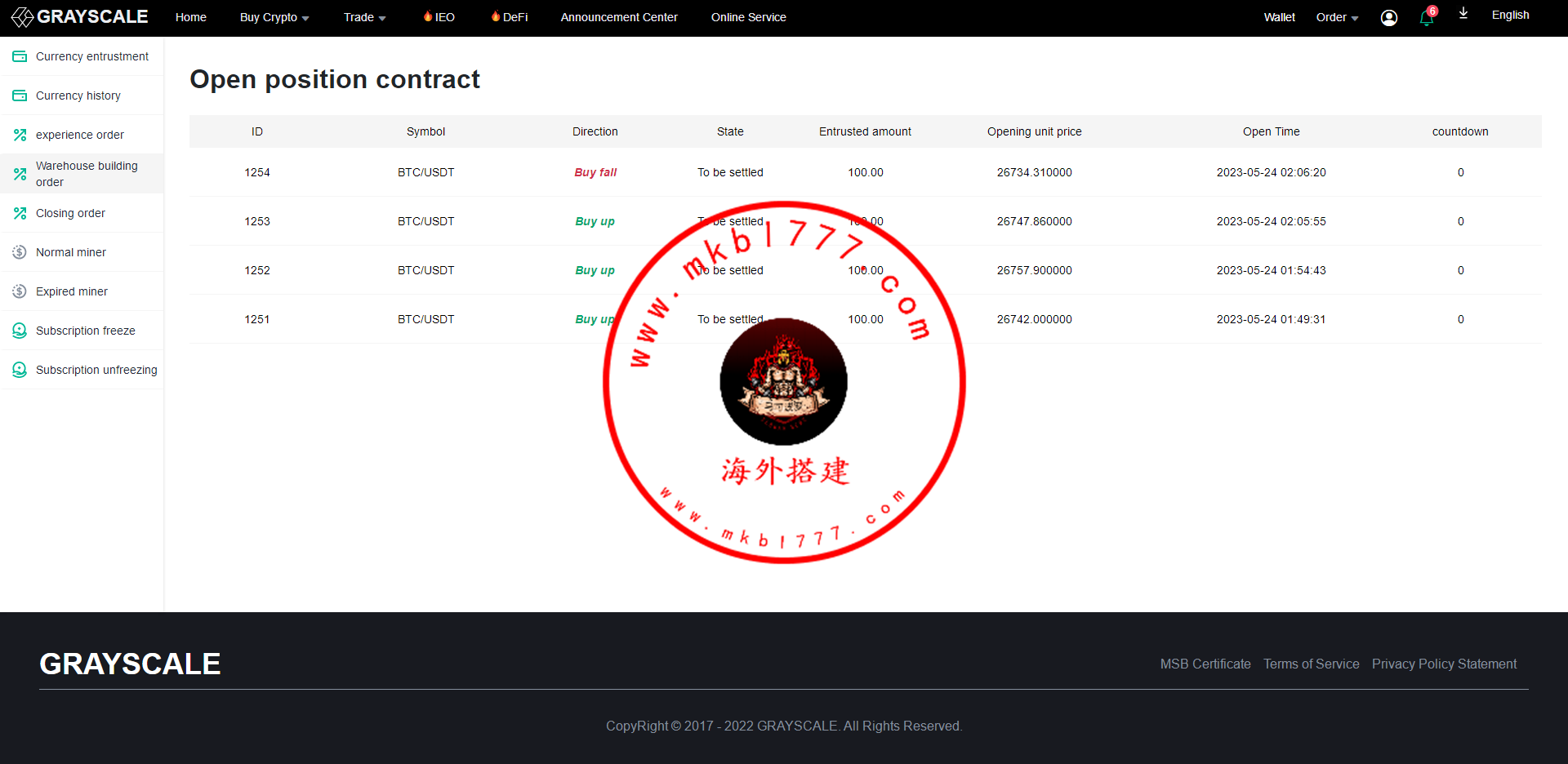The height and width of the screenshot is (764, 1568).
Task: Open the Announcement Center page
Action: [x=619, y=17]
